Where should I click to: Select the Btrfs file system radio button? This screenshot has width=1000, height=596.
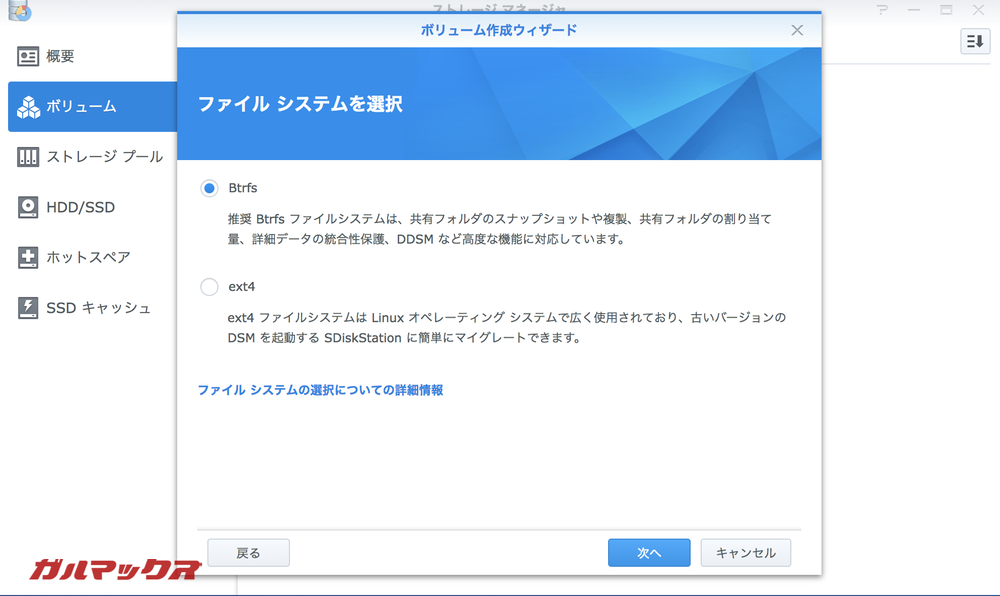(209, 188)
